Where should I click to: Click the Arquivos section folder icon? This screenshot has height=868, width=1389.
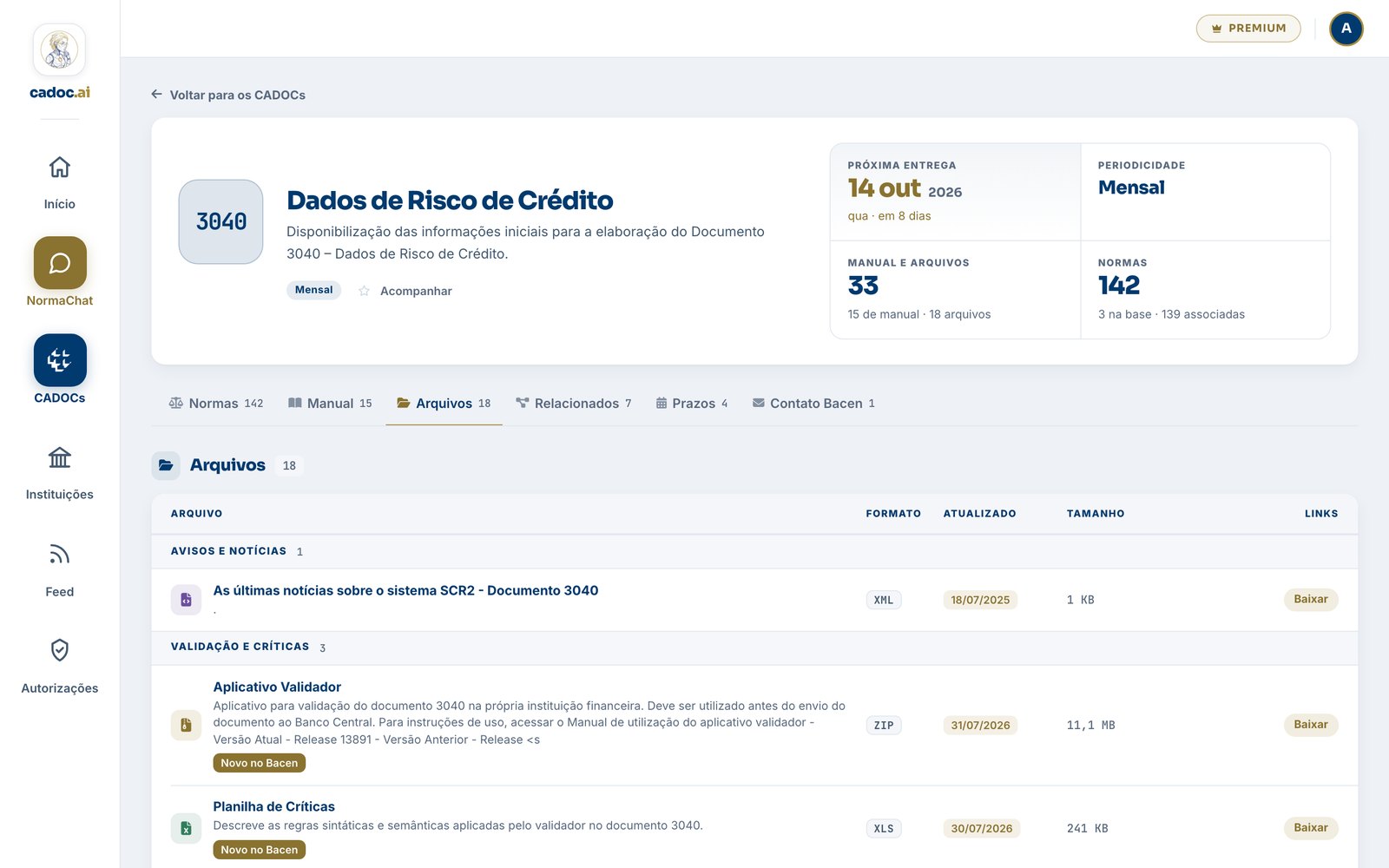166,465
